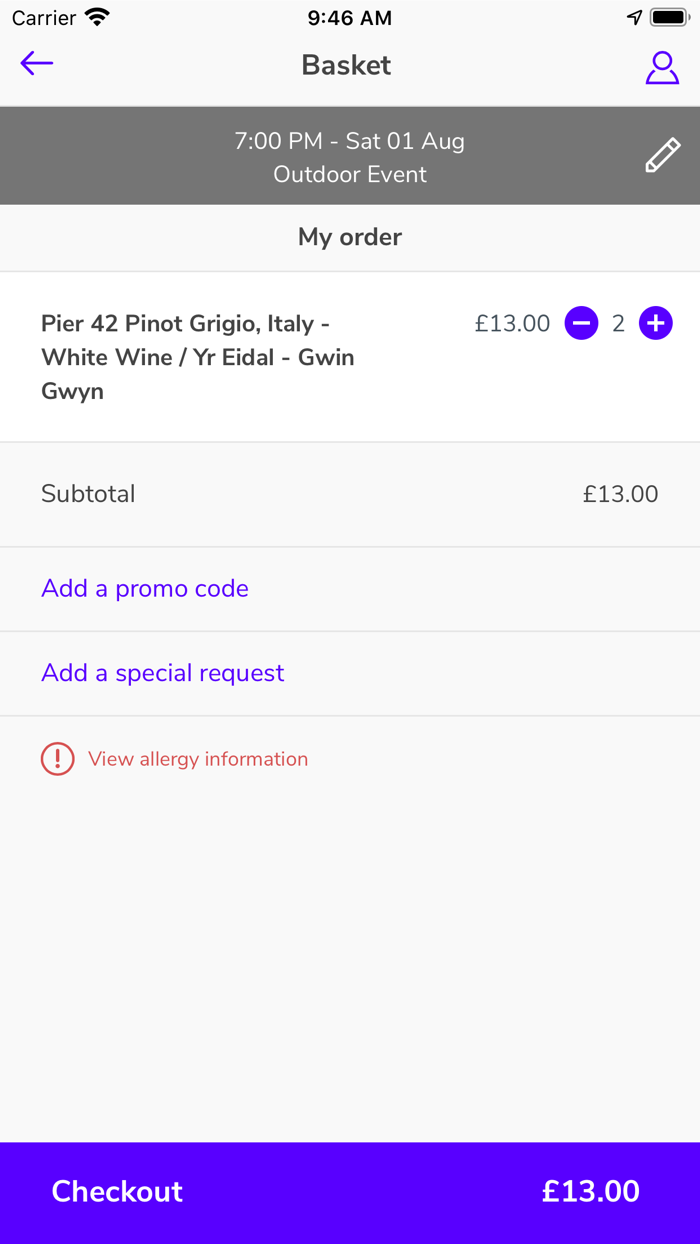Open the user profile icon
This screenshot has height=1244, width=700.
662,67
